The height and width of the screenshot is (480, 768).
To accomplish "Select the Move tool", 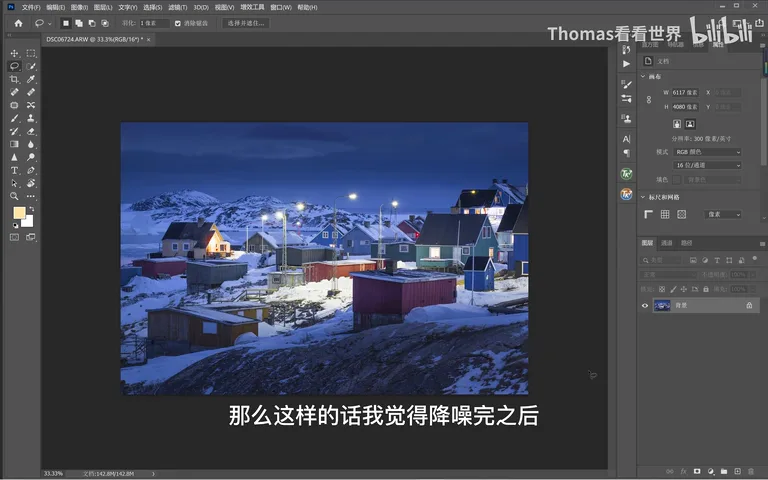I will point(14,53).
